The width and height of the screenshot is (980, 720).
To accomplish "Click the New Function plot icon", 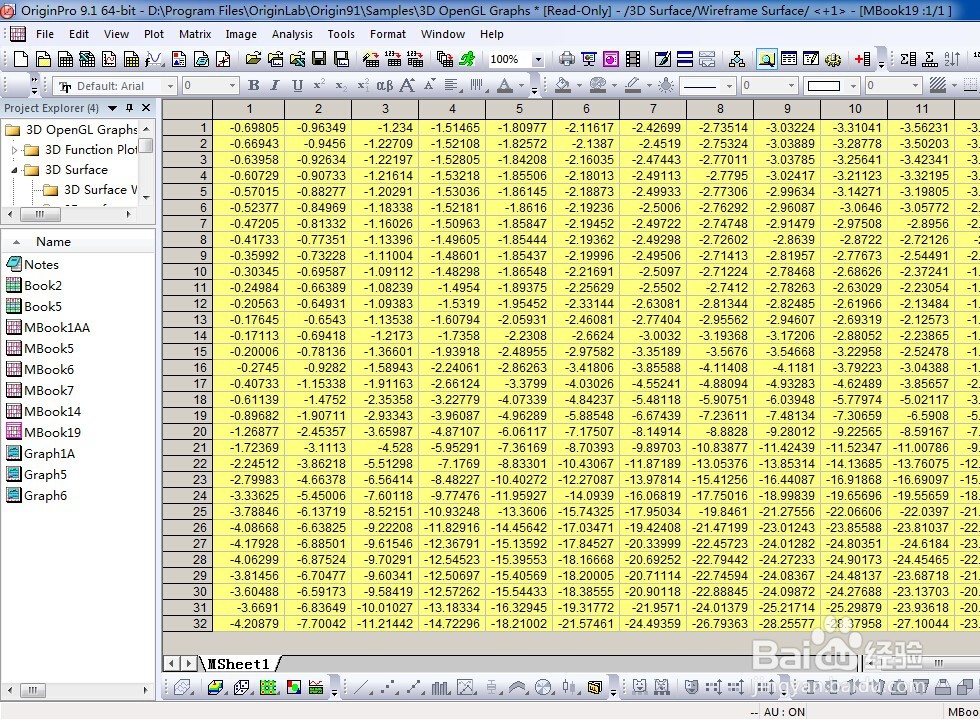I will point(154,59).
